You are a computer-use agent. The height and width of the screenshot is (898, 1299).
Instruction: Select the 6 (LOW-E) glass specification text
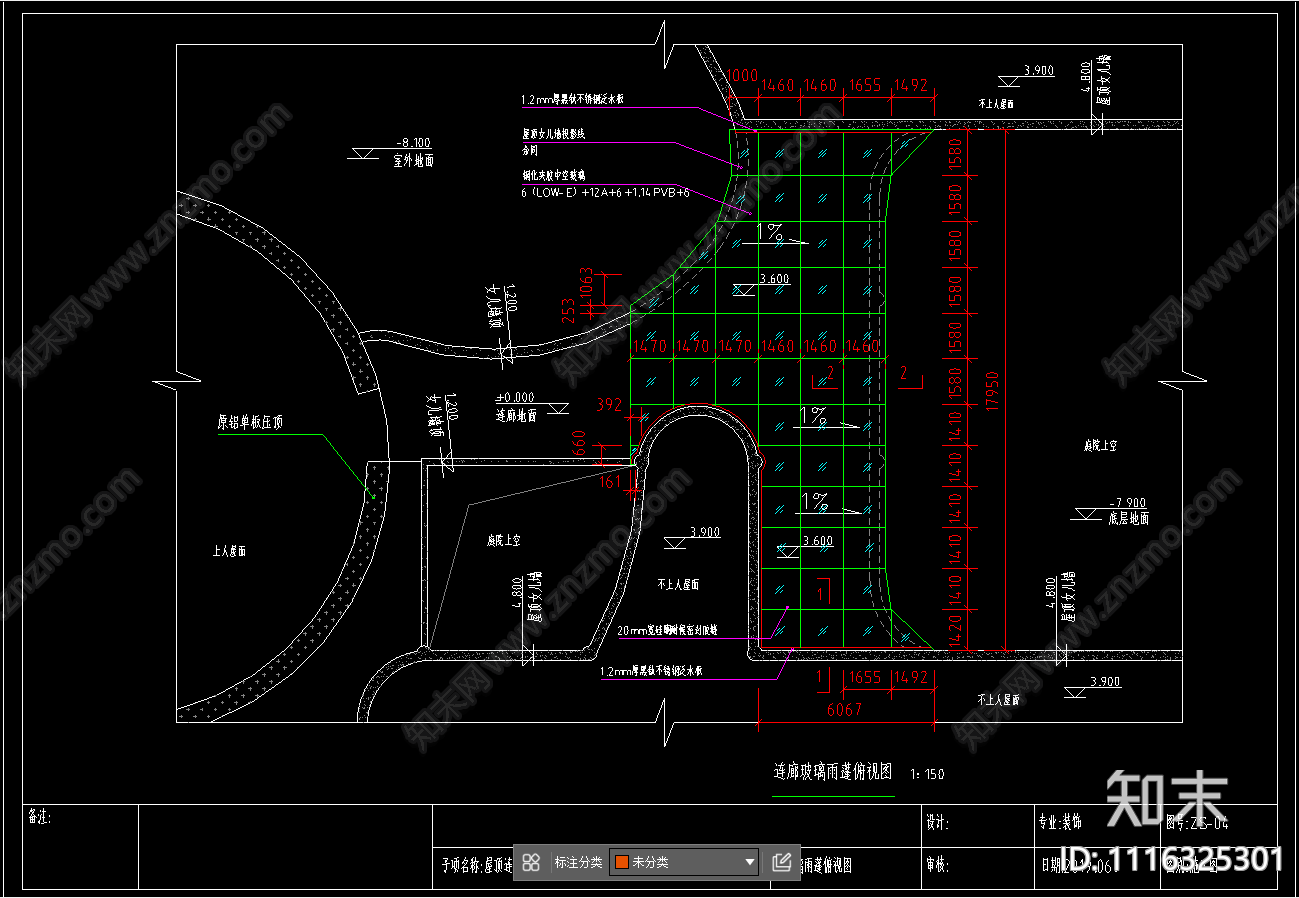(x=605, y=192)
